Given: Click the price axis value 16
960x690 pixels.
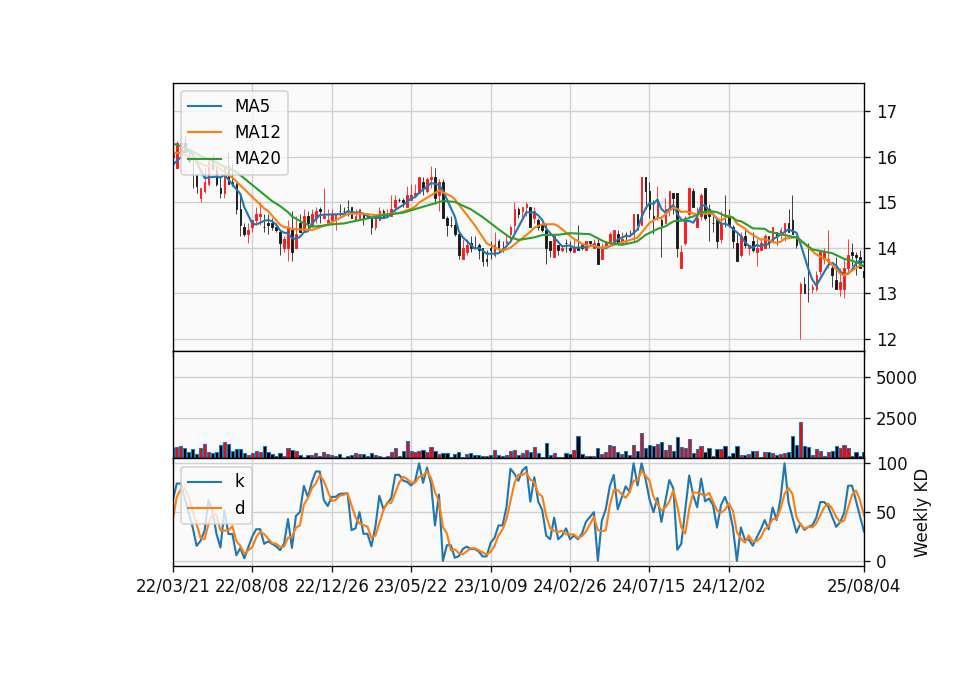Looking at the screenshot, I should [x=887, y=158].
